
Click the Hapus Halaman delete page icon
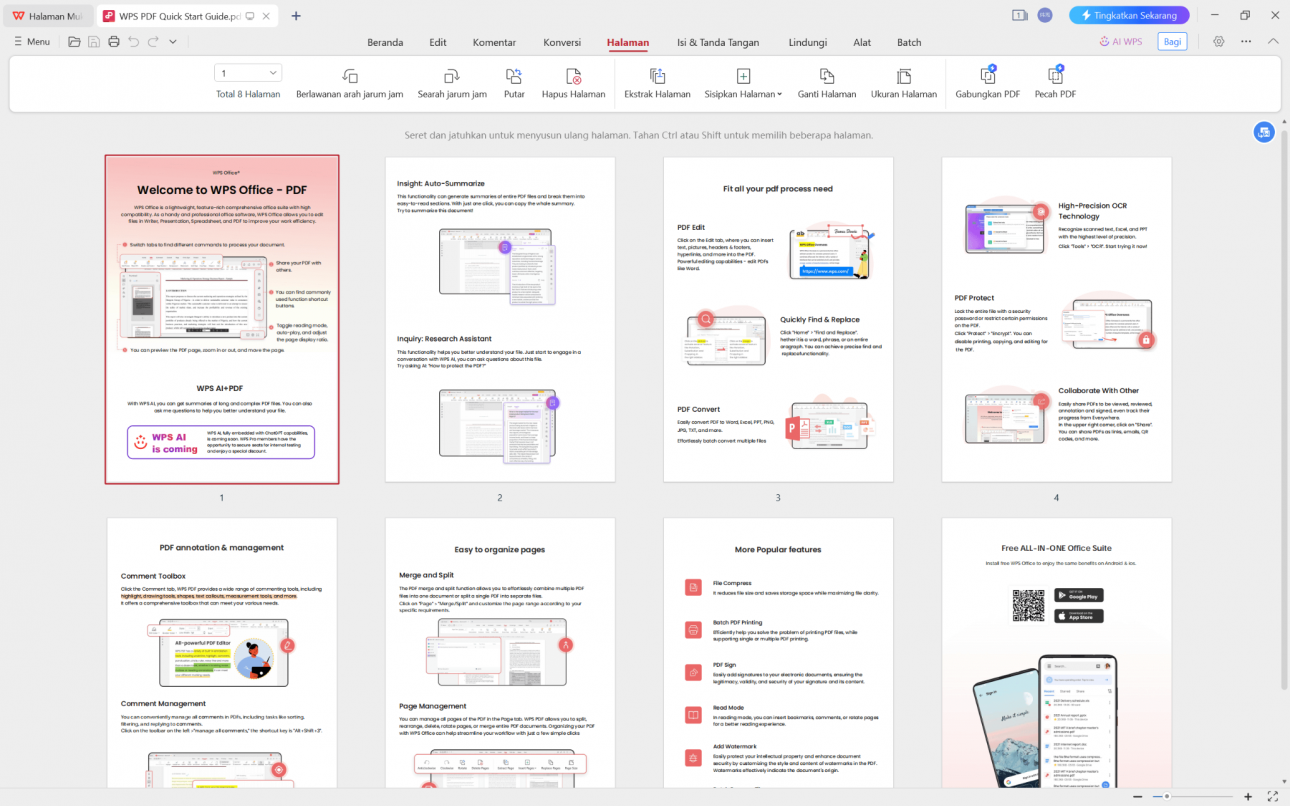click(573, 74)
